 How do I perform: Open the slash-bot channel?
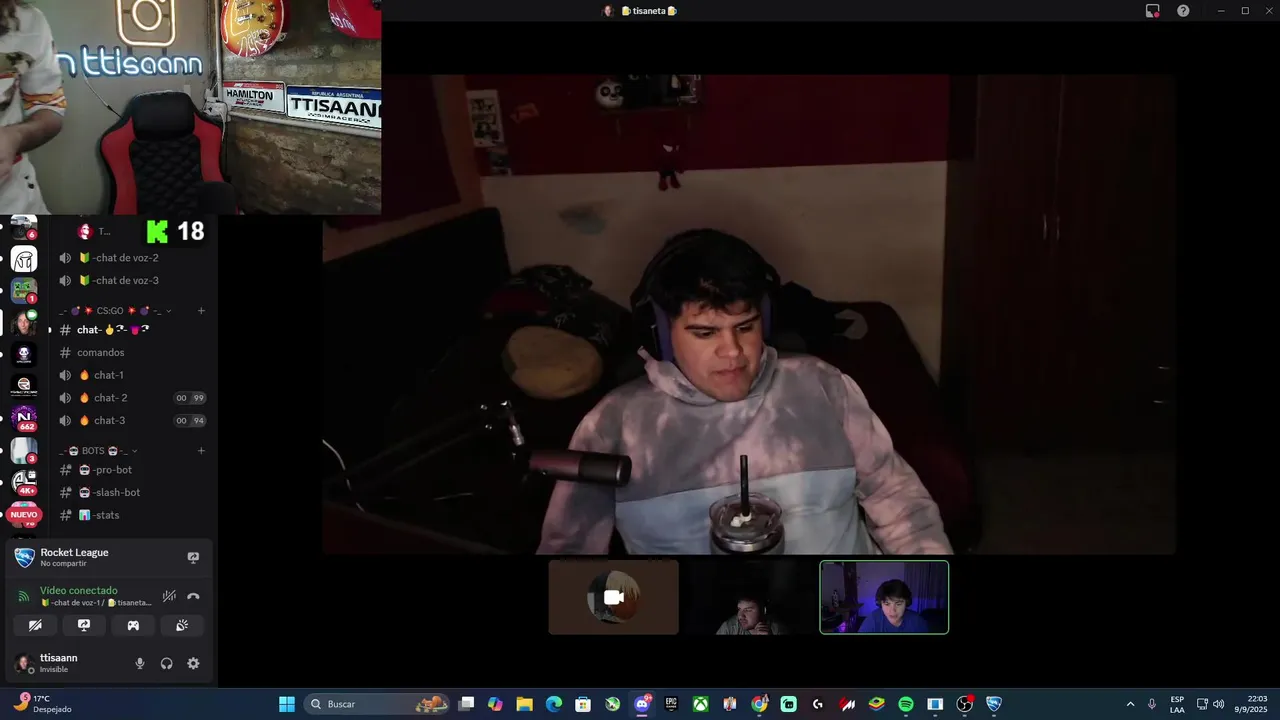(131, 493)
